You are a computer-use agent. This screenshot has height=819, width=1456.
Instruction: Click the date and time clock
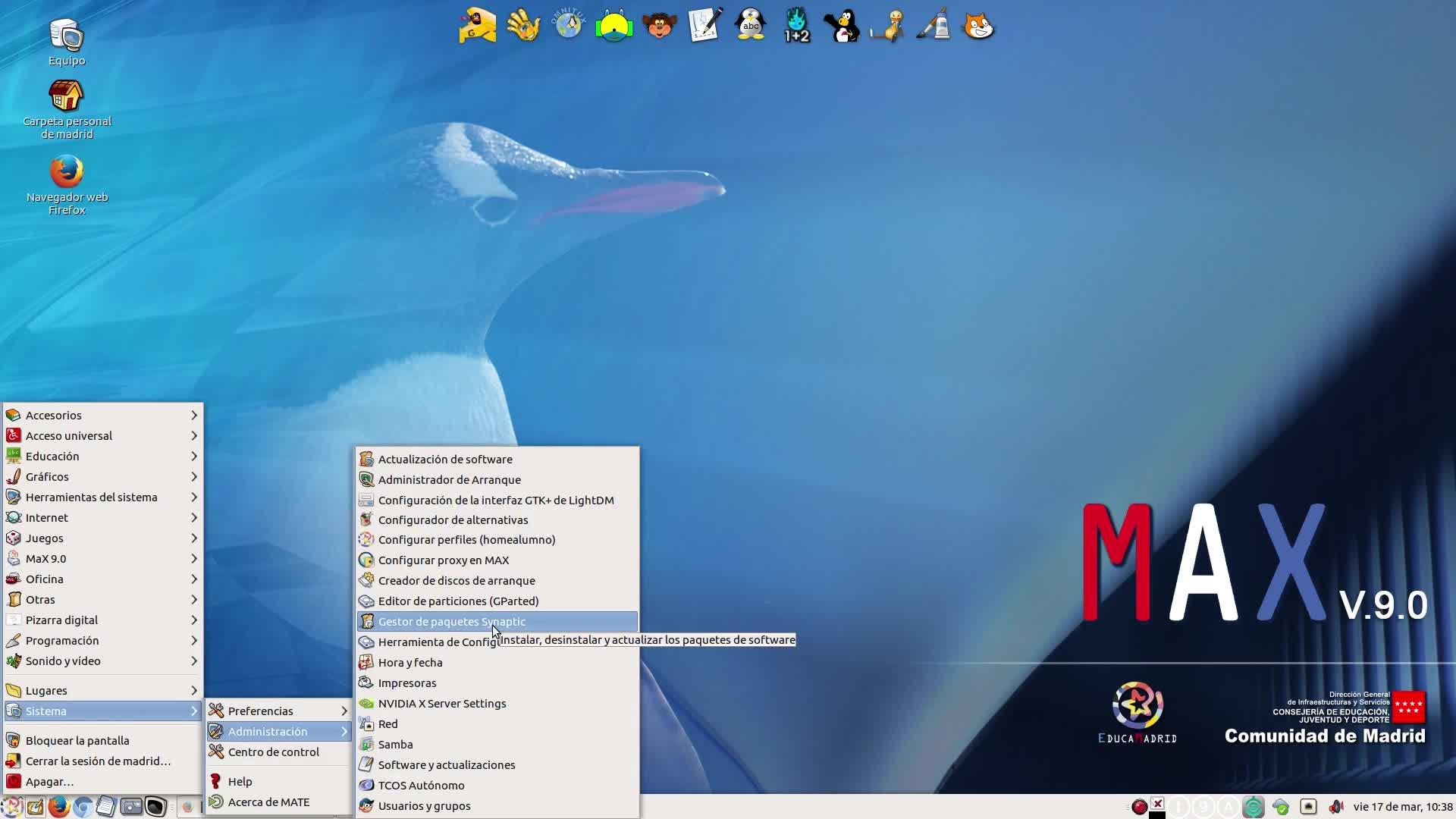[1402, 807]
